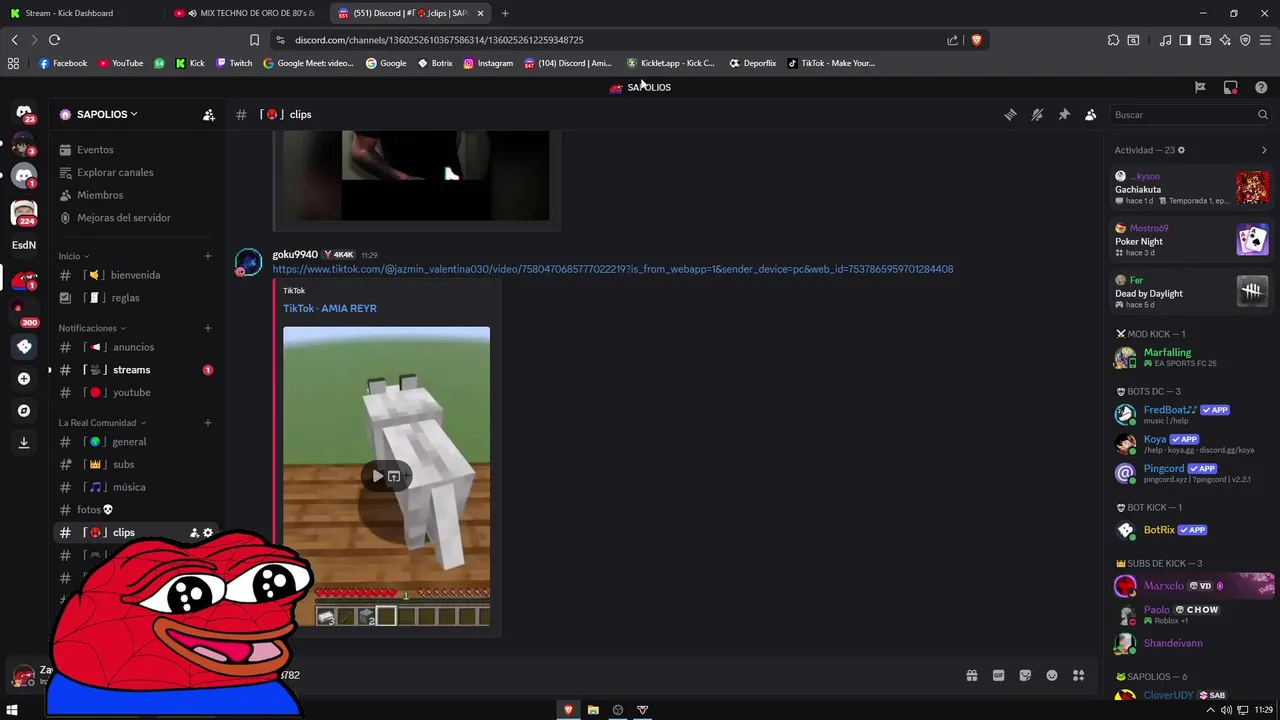The height and width of the screenshot is (720, 1280).
Task: Create invite icon on clips channel
Action: coord(194,533)
